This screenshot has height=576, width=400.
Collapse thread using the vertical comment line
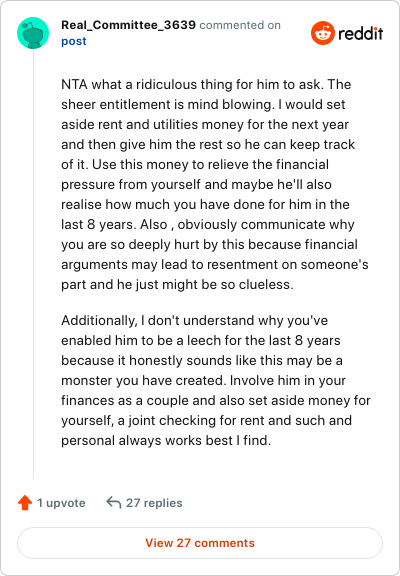[x=33, y=264]
